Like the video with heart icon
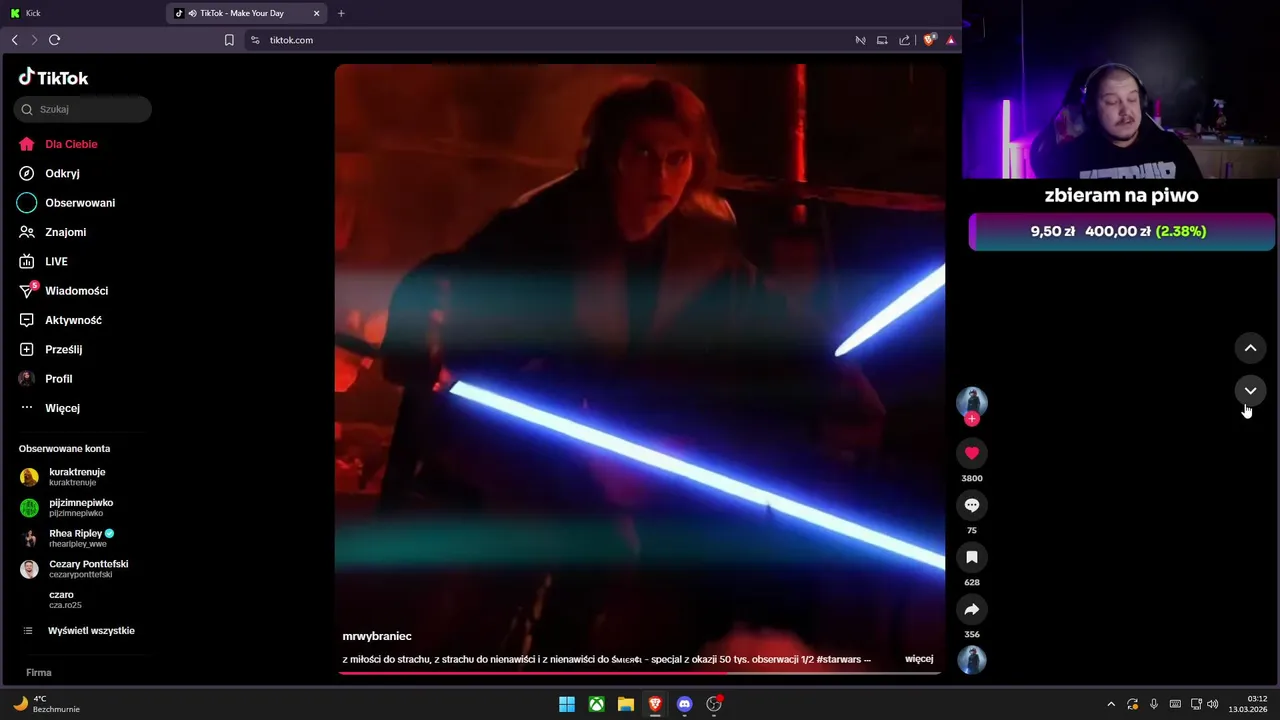This screenshot has width=1280, height=720. [x=972, y=453]
